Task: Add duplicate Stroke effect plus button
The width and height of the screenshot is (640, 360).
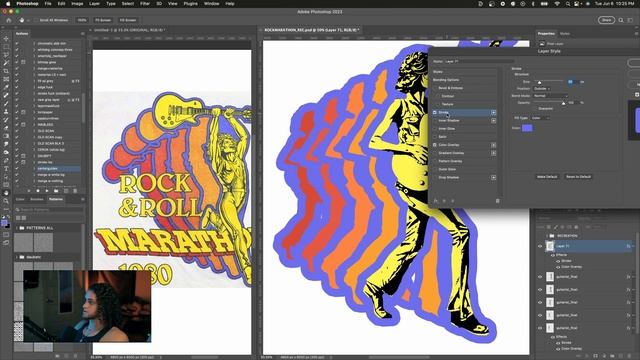Action: click(493, 112)
